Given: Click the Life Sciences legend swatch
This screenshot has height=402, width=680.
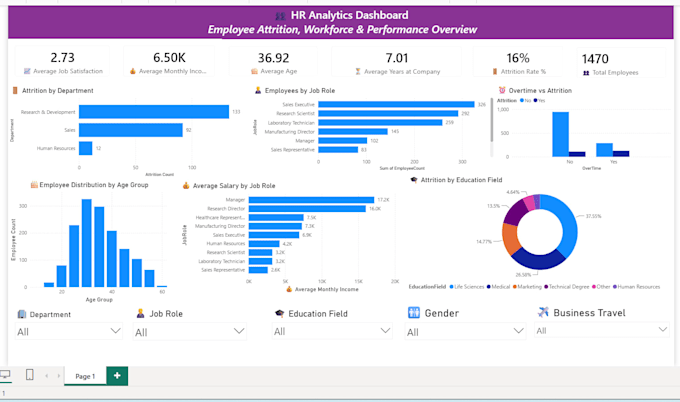Looking at the screenshot, I should tap(451, 287).
